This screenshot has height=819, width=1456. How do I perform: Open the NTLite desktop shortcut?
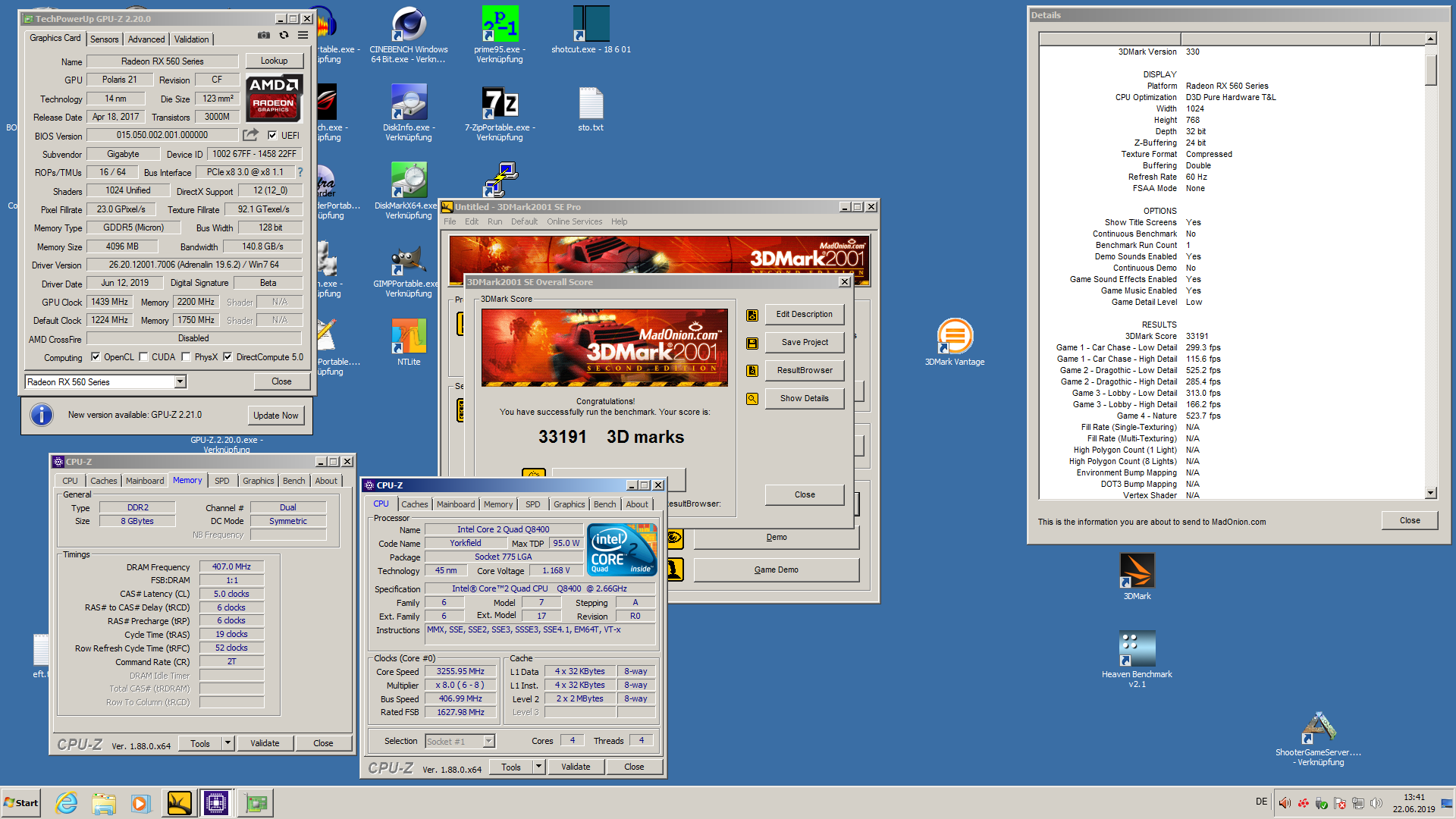(x=409, y=342)
